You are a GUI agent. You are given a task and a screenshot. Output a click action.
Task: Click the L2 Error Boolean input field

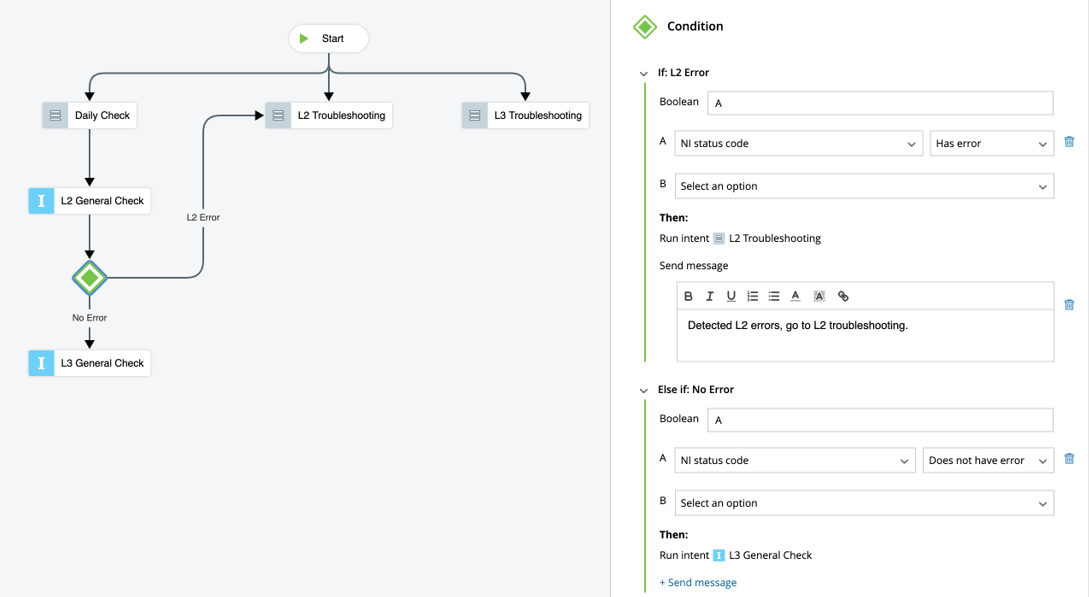(880, 103)
